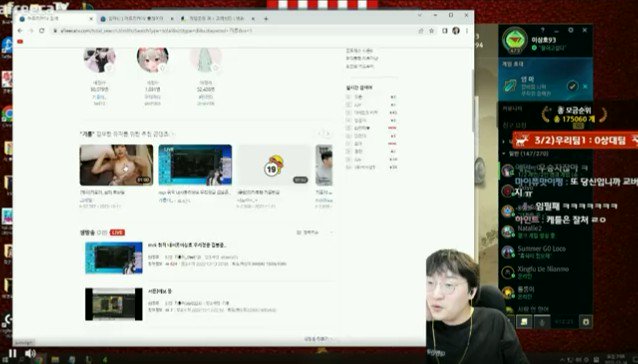Open the third pale streamer avatar
The width and height of the screenshot is (638, 364).
click(206, 59)
